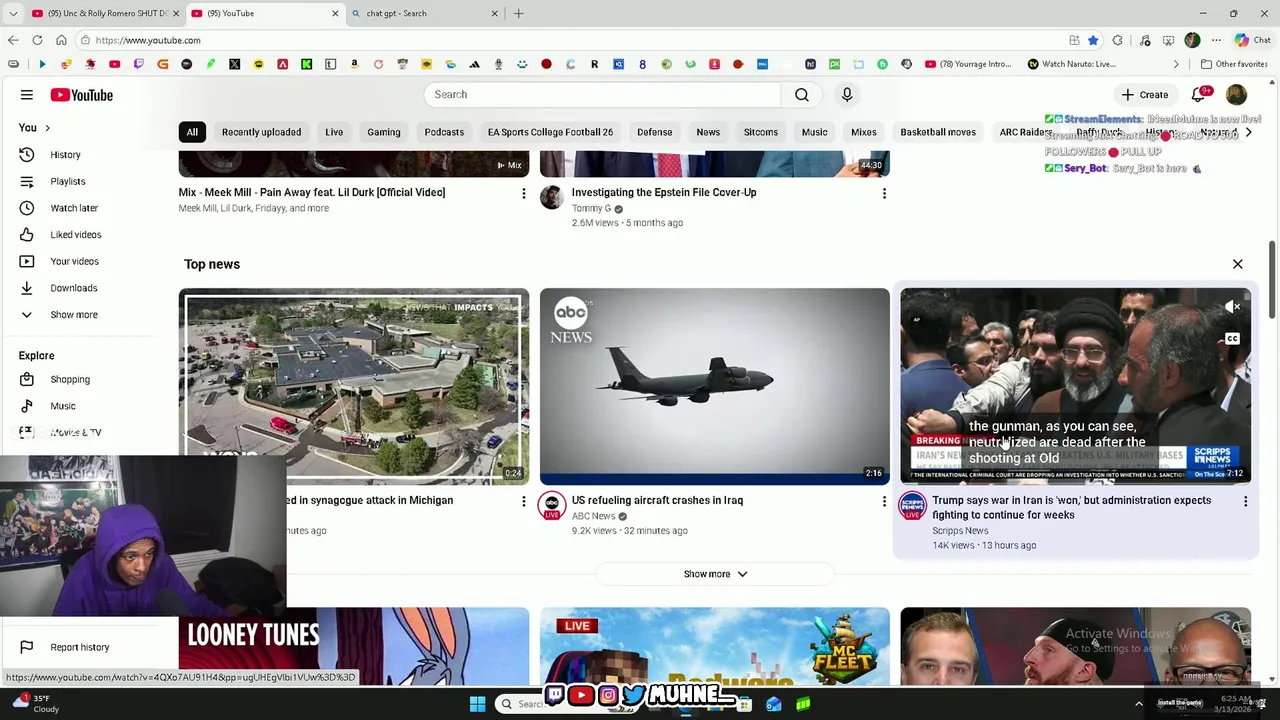Select the All filter chip

[x=192, y=132]
